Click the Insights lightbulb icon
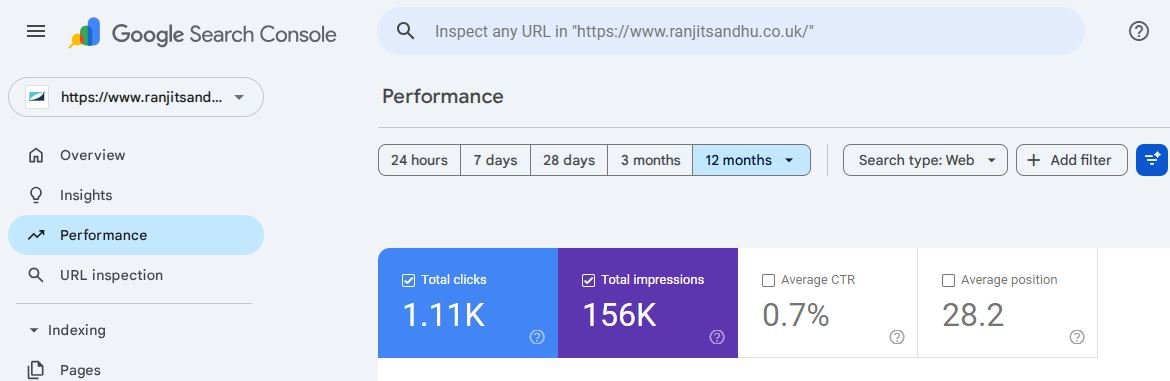Screen dimensions: 1170x381 click(x=35, y=195)
